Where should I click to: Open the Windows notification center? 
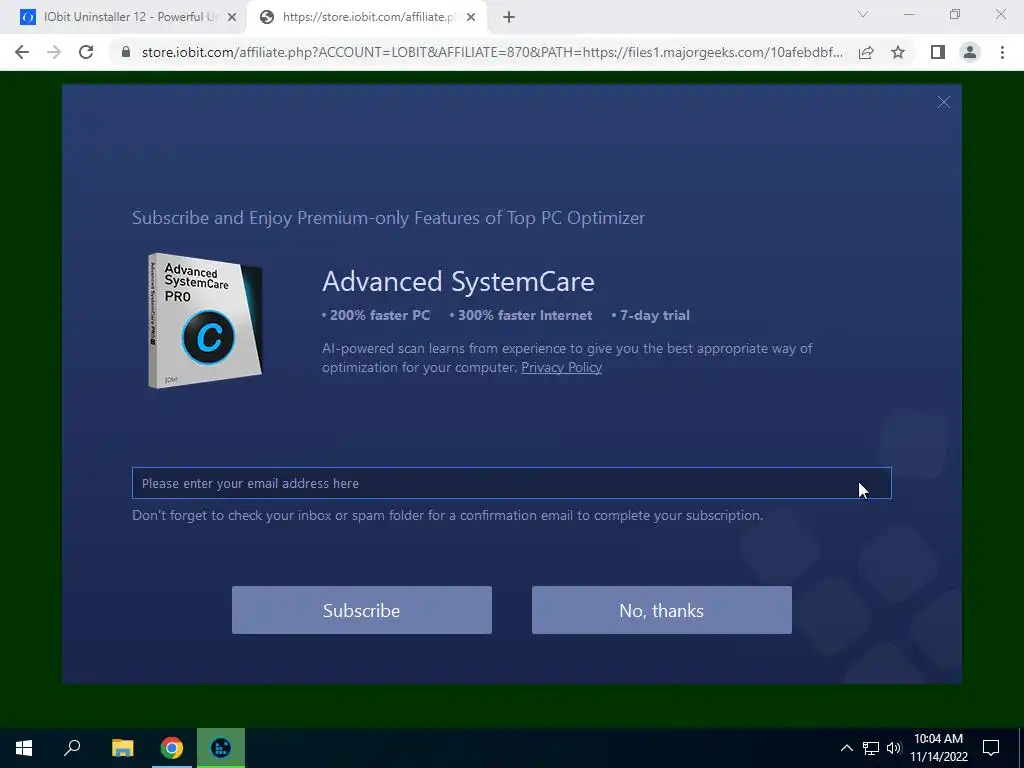[991, 748]
